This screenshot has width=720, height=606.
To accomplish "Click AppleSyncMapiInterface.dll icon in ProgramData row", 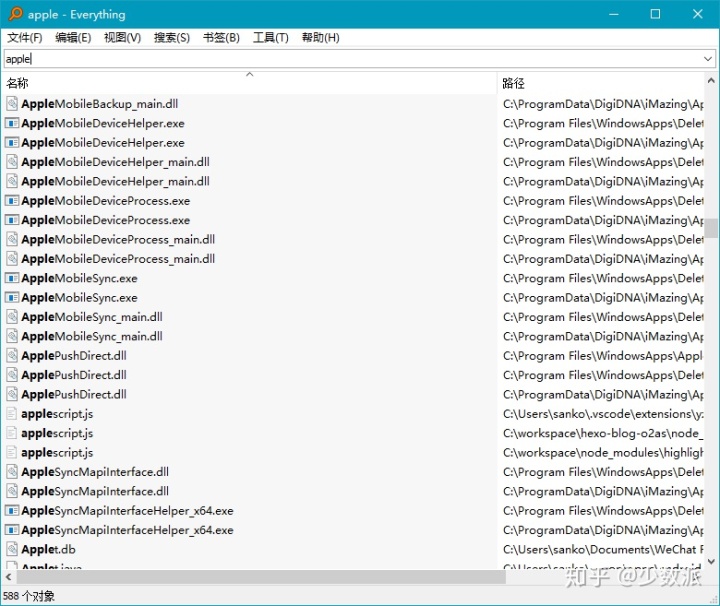I will [x=12, y=491].
